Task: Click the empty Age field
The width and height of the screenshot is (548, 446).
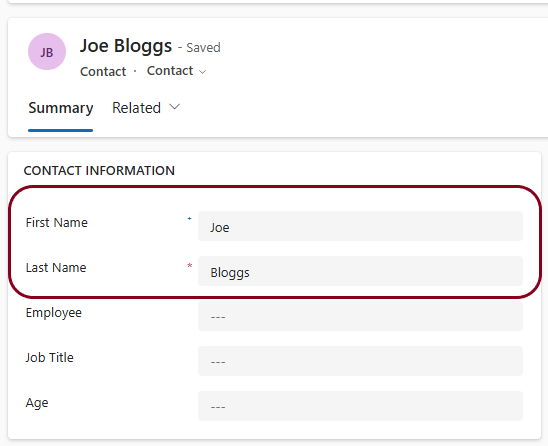Action: tap(360, 406)
